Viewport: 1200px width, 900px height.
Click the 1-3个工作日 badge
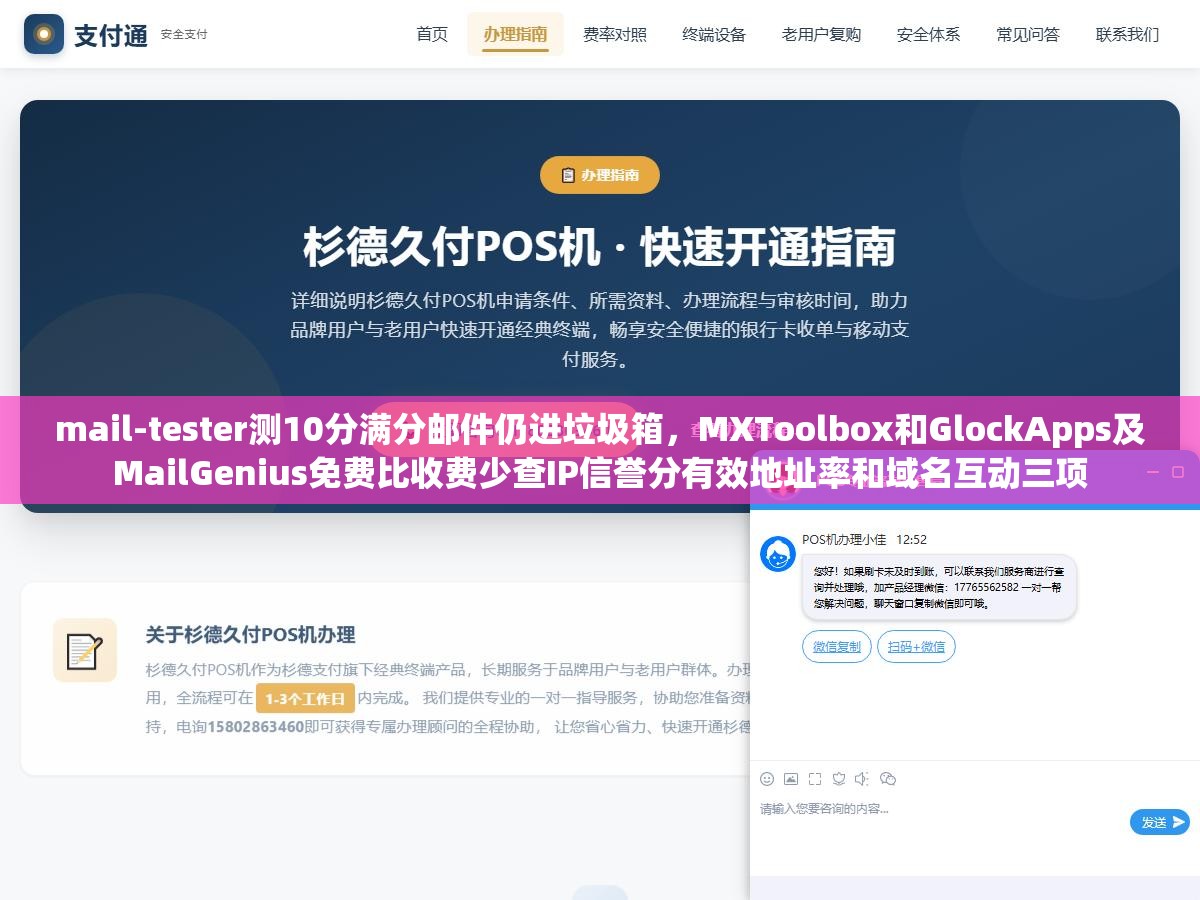(x=305, y=699)
